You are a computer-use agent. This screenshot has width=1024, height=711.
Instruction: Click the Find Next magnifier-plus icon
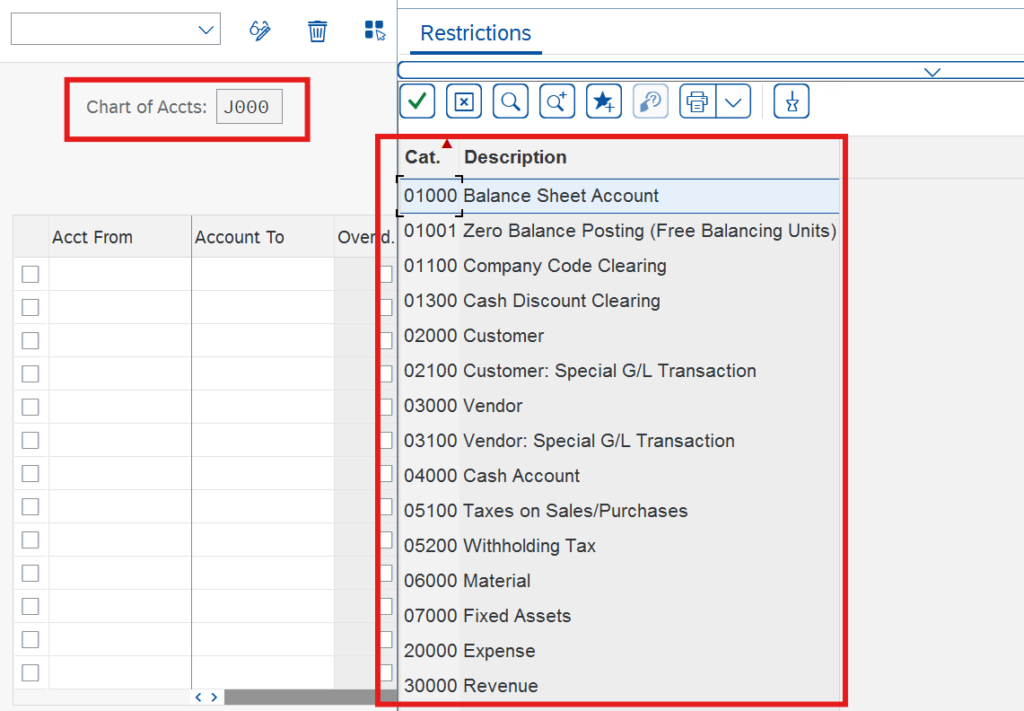tap(556, 101)
